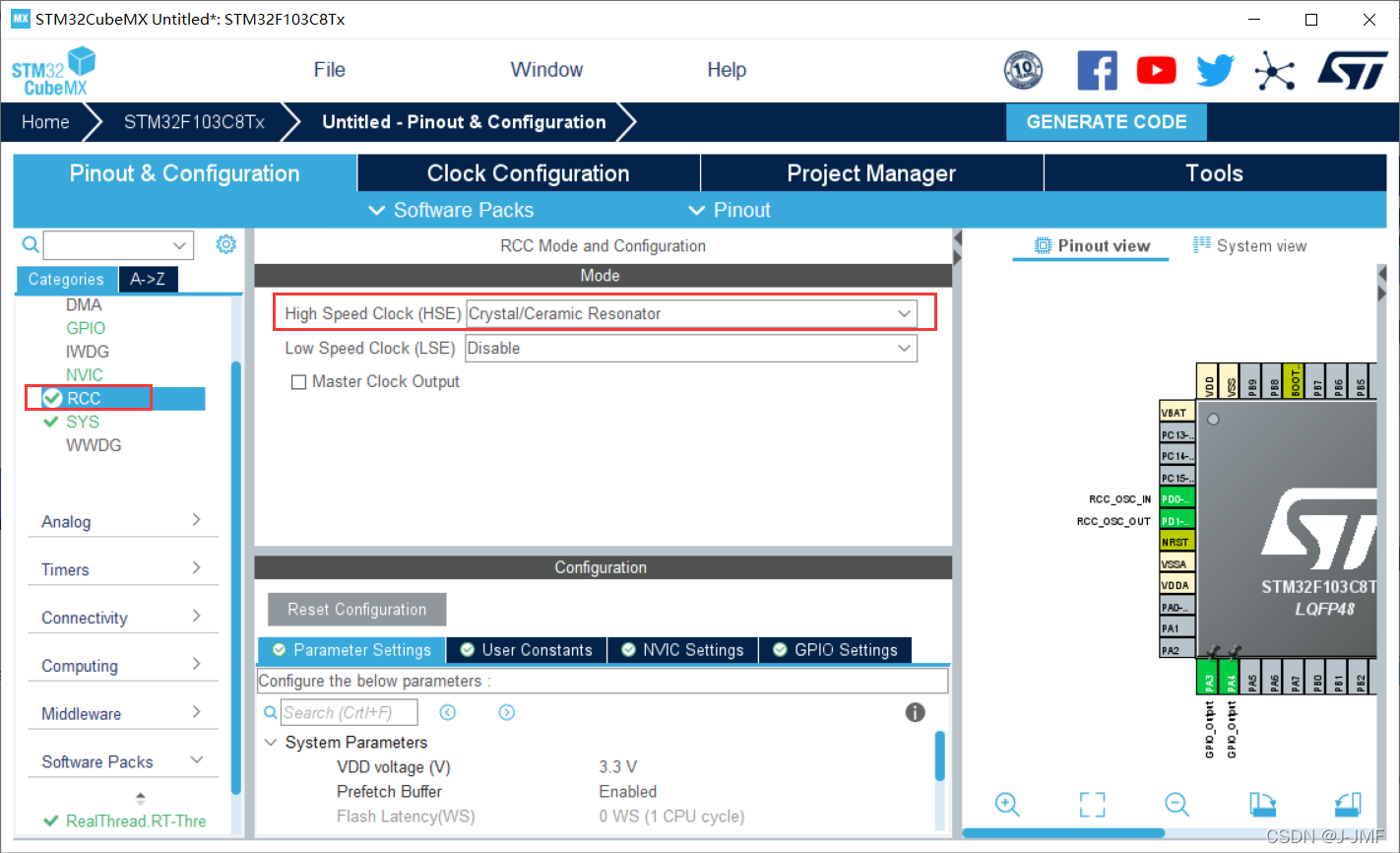Click the NRST pin on the chip
Screen dimensions: 1400x853
pos(1177,542)
